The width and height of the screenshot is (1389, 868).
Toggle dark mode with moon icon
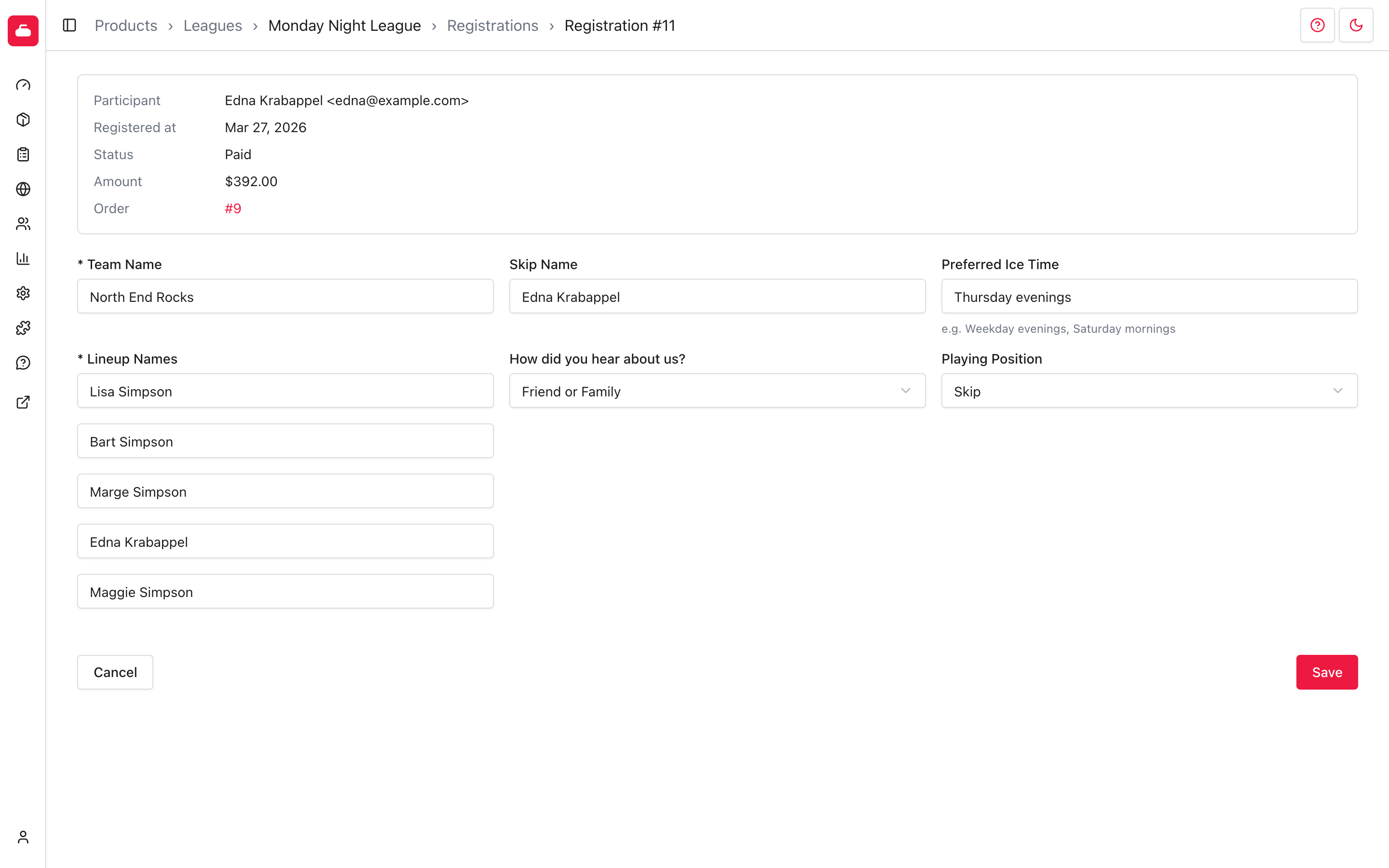[x=1356, y=25]
